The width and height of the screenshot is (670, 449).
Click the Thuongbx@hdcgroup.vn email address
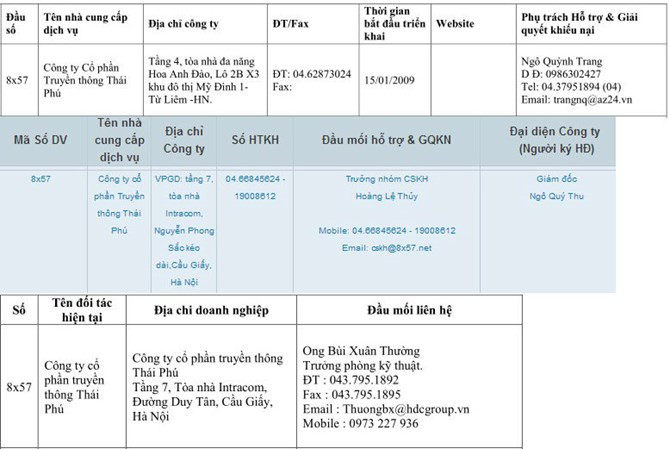coord(385,409)
